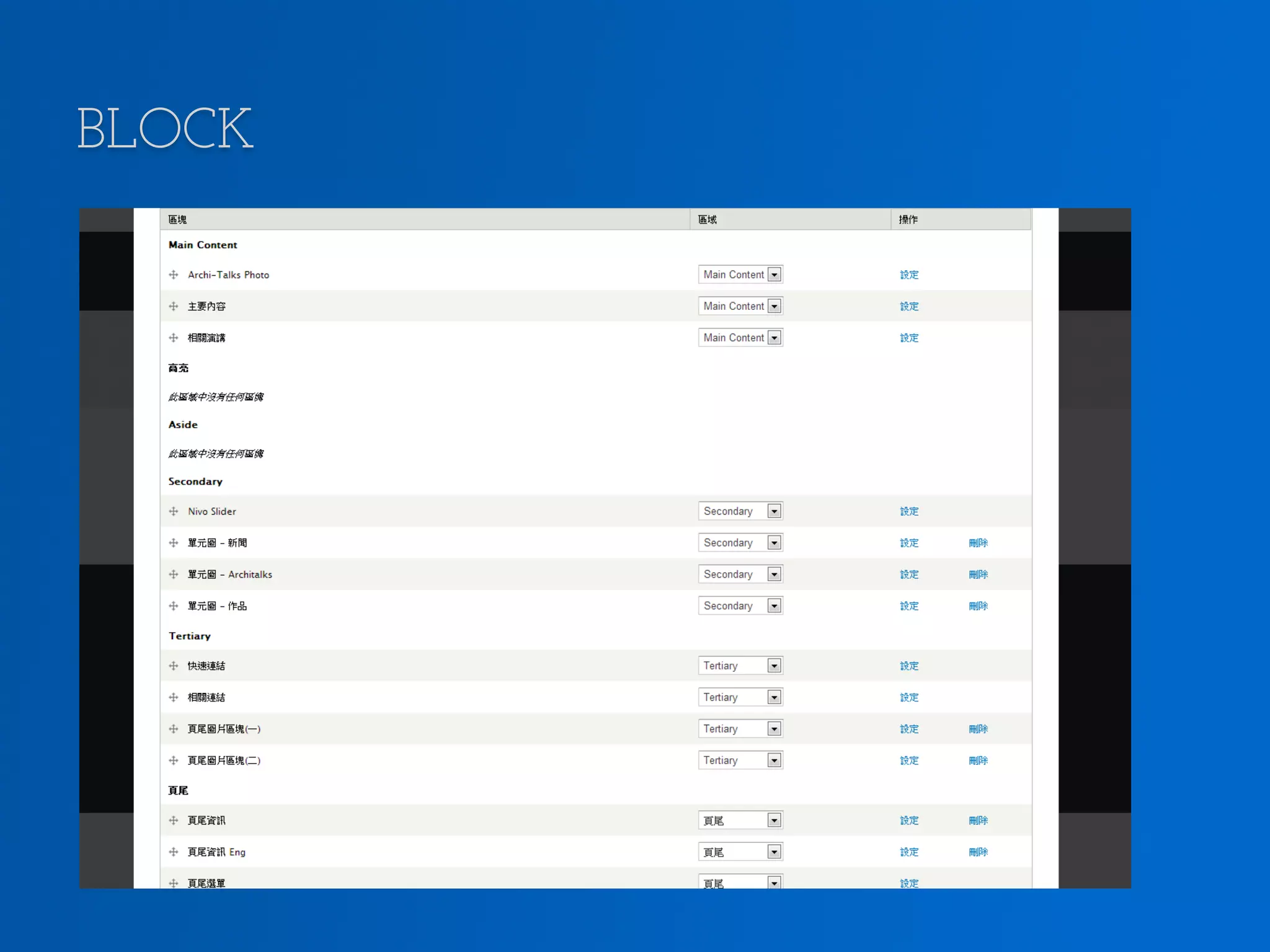Click 刪除 link for 單元圖 - Architalks
Image resolution: width=1270 pixels, height=952 pixels.
tap(978, 575)
